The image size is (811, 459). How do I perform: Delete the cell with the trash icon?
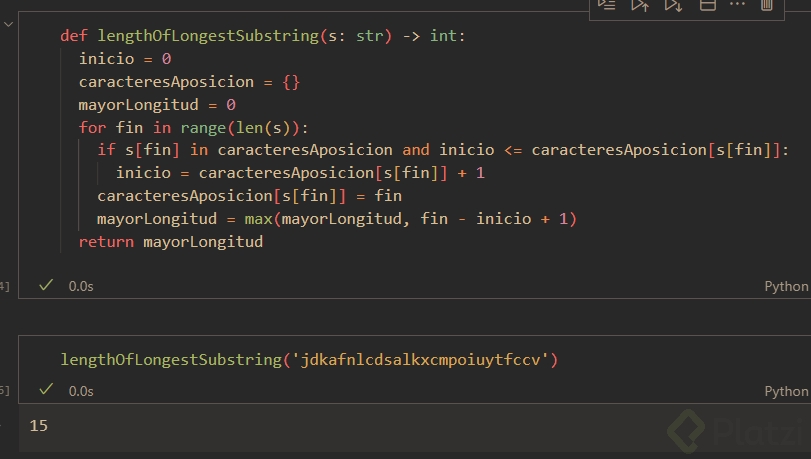[x=767, y=5]
